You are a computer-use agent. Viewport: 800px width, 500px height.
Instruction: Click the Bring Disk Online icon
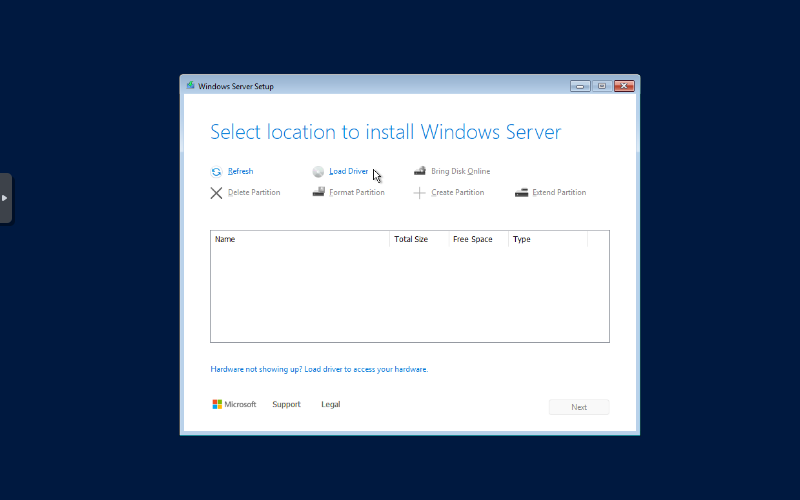(x=420, y=172)
